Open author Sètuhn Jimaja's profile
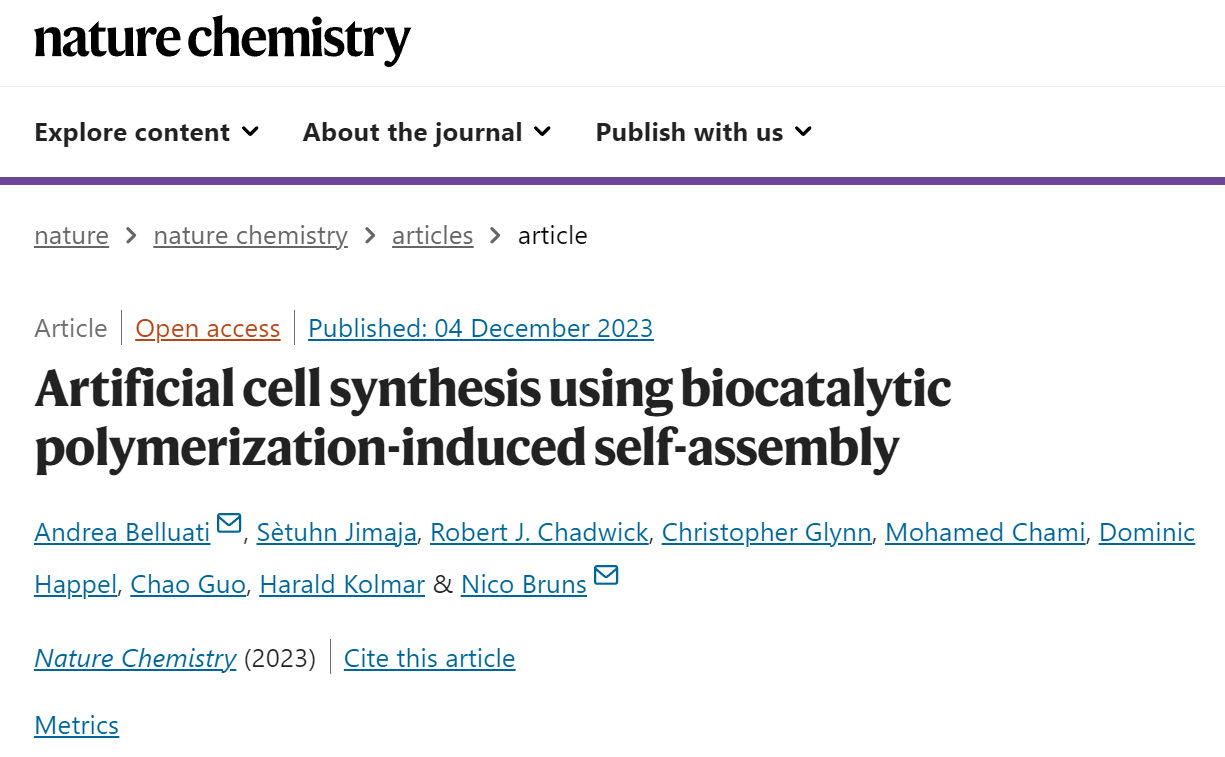Screen dimensions: 1225x757 click(336, 533)
